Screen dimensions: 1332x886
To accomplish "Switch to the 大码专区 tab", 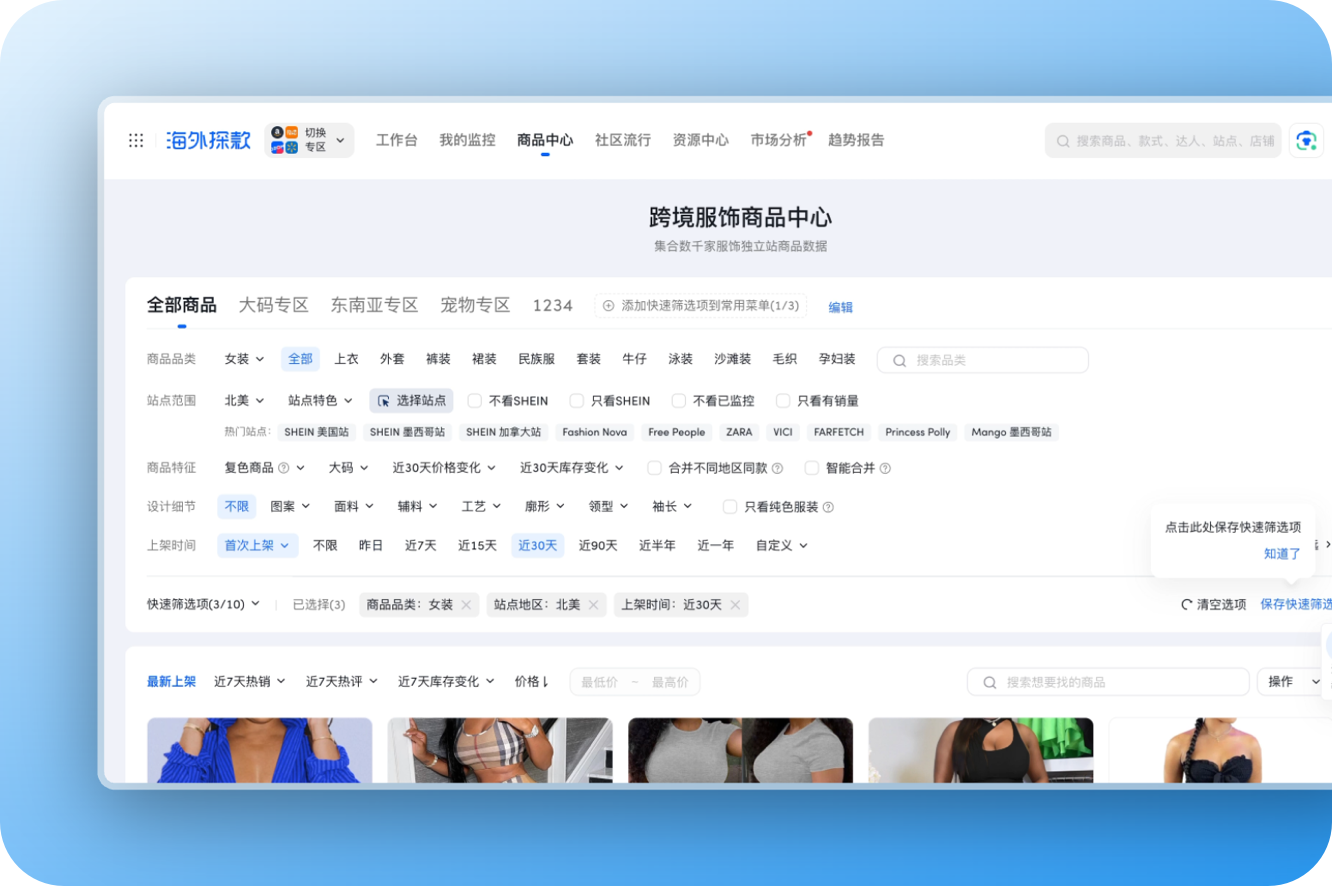I will tap(273, 305).
